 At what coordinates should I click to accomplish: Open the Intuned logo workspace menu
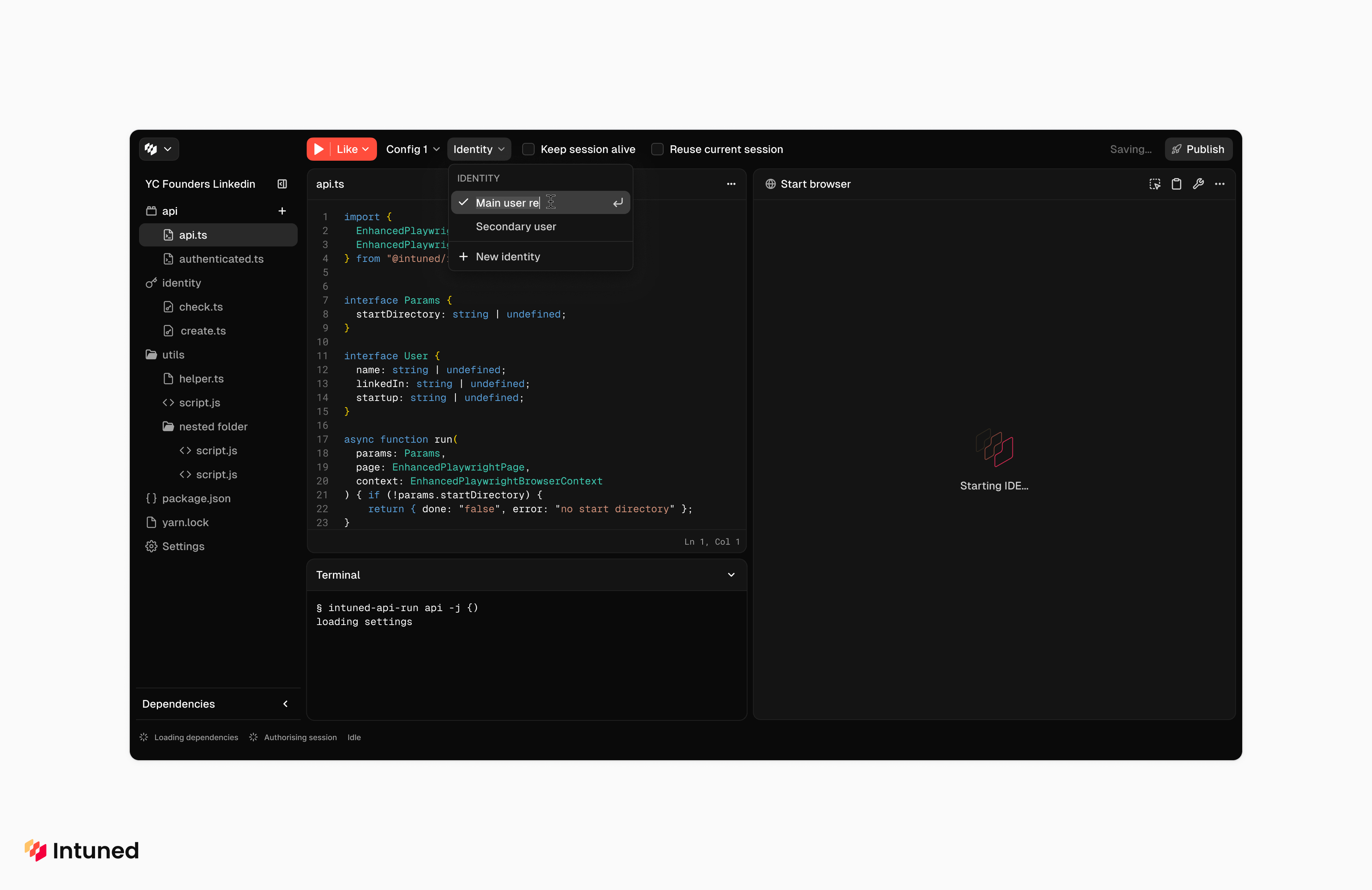(158, 149)
